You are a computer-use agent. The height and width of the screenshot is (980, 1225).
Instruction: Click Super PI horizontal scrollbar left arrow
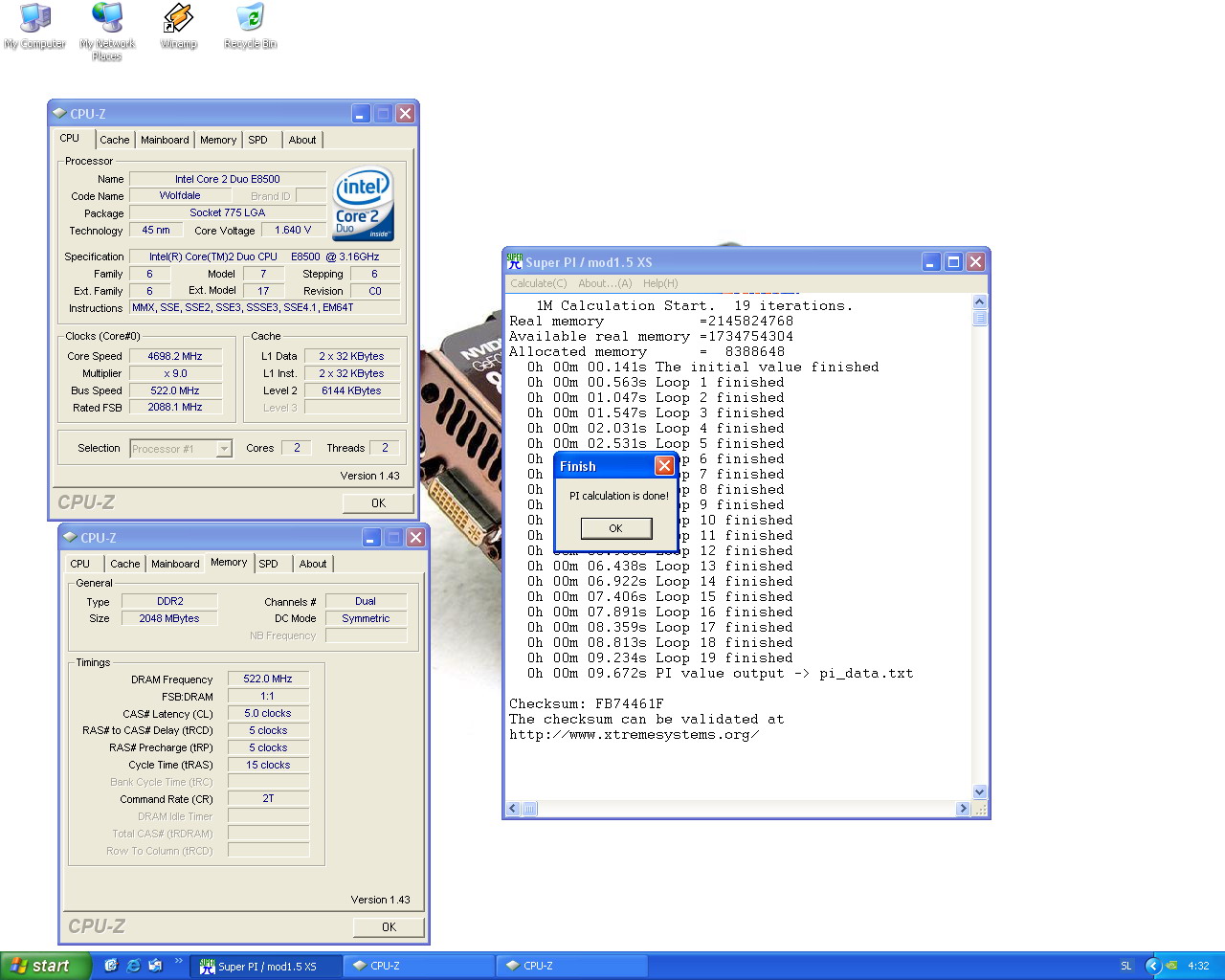click(x=513, y=809)
